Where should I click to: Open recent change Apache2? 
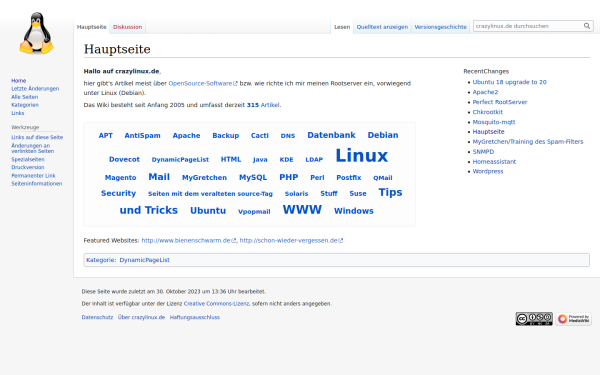[x=485, y=92]
